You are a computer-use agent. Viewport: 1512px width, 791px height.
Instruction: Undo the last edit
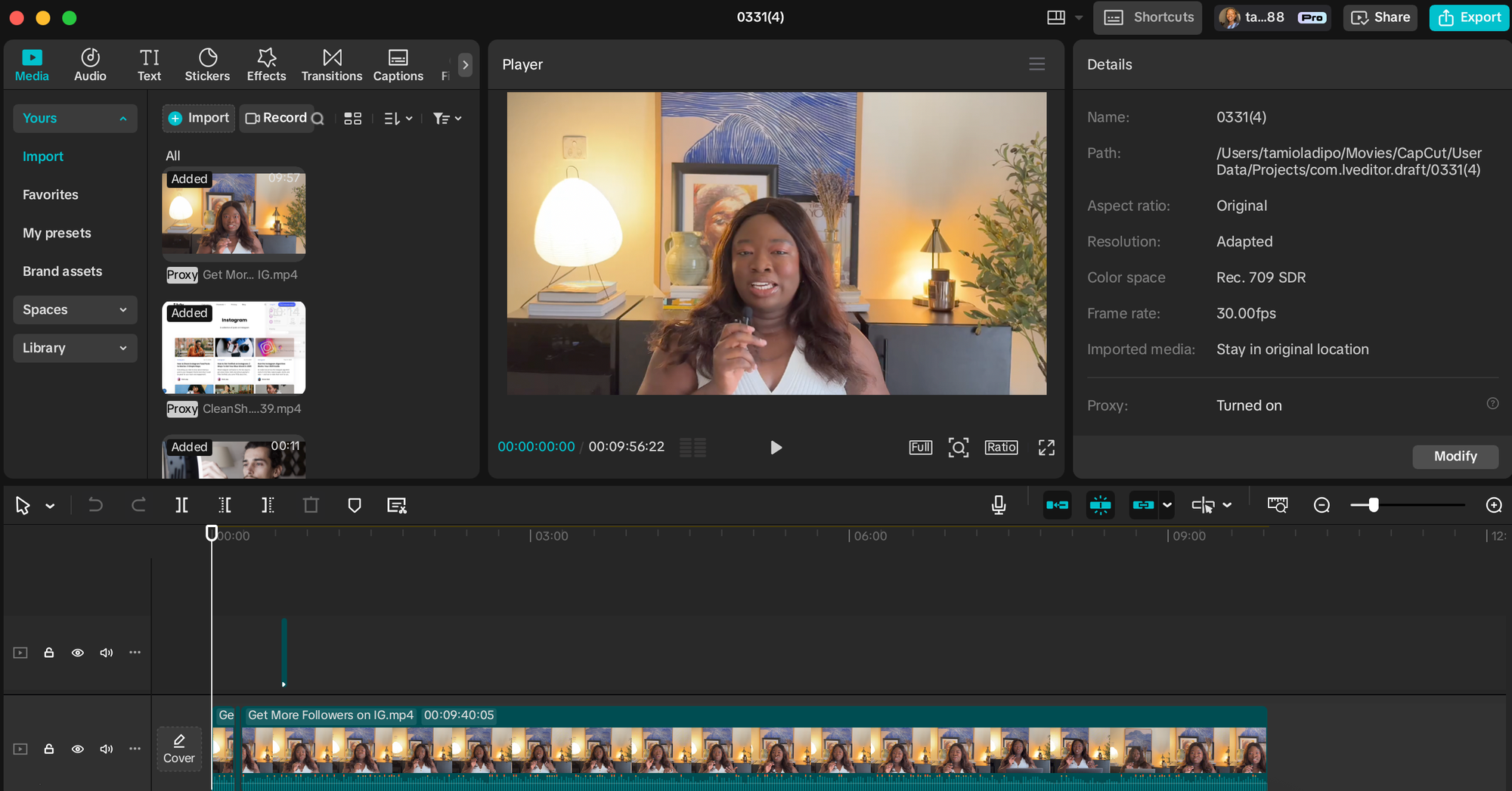pyautogui.click(x=96, y=505)
